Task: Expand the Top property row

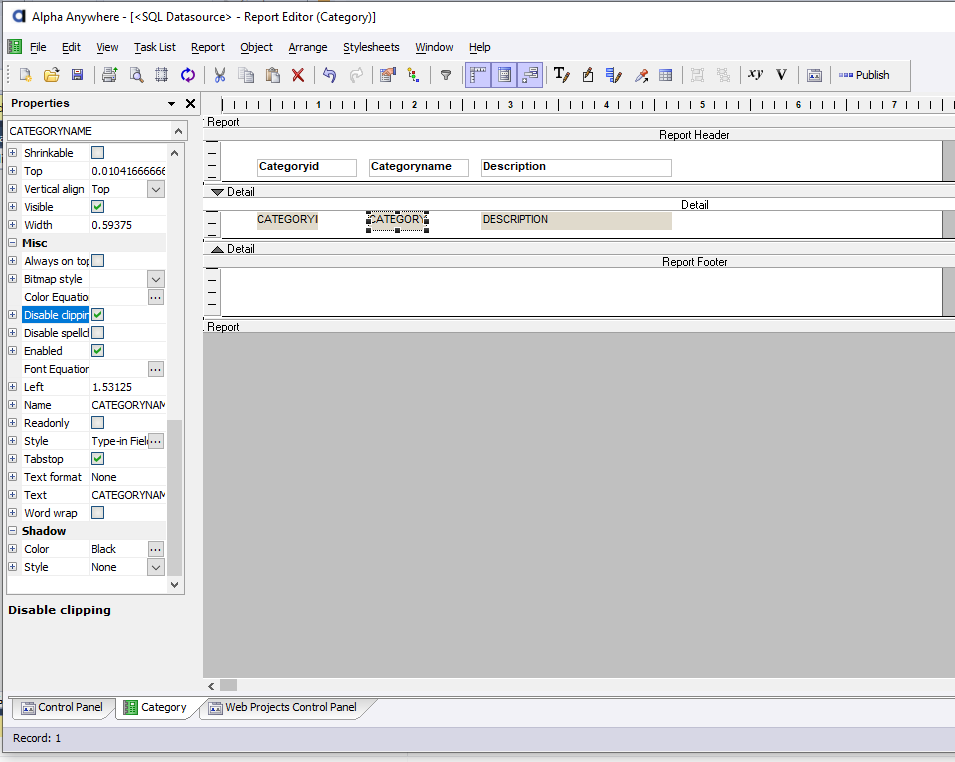Action: [x=12, y=171]
